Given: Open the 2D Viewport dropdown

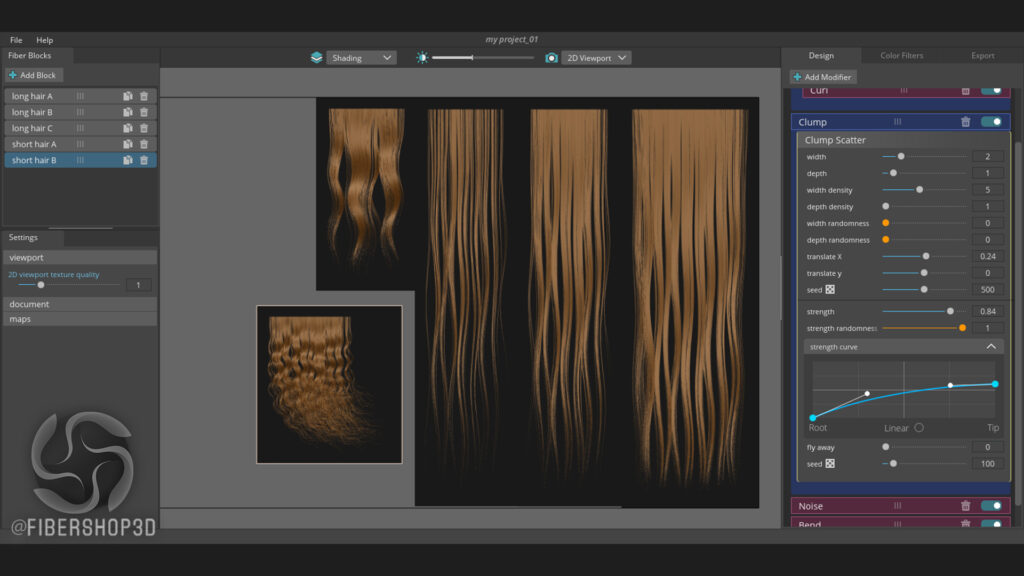Looking at the screenshot, I should (596, 58).
